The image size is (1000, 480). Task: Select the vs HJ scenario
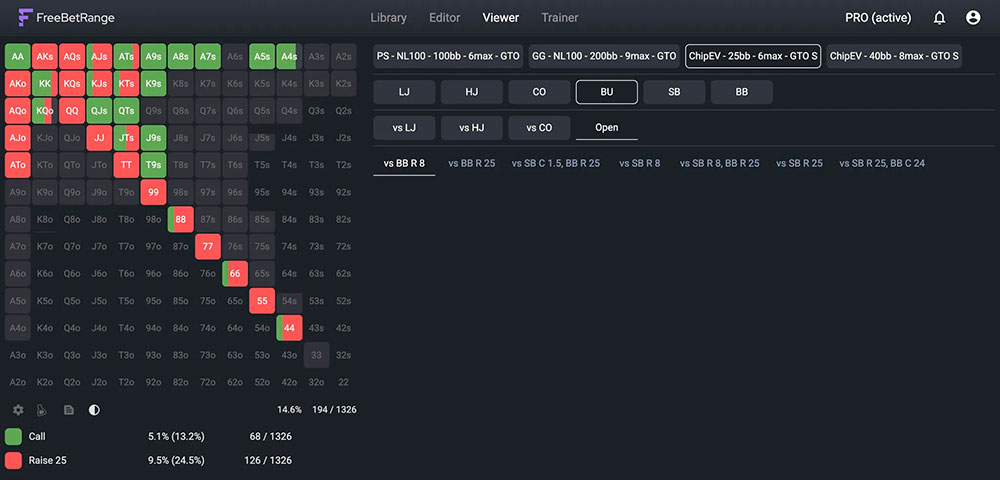[x=472, y=127]
